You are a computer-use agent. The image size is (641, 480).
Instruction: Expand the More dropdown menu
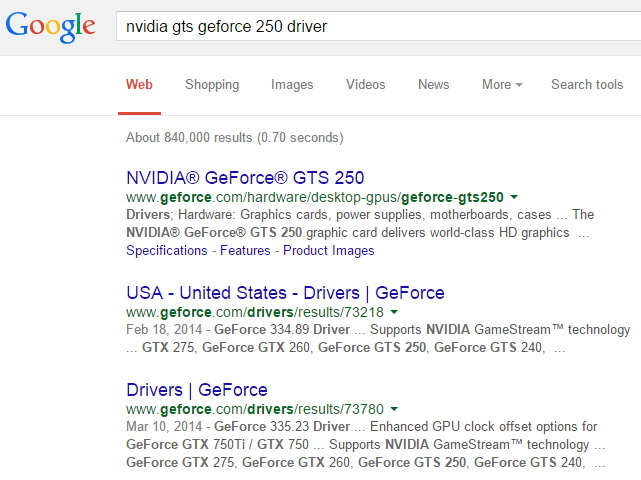tap(502, 85)
